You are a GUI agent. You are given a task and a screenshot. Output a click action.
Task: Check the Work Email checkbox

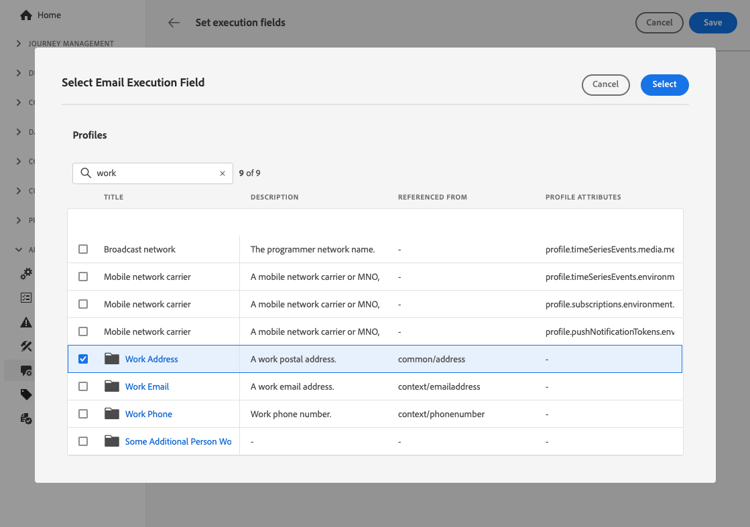tap(83, 386)
